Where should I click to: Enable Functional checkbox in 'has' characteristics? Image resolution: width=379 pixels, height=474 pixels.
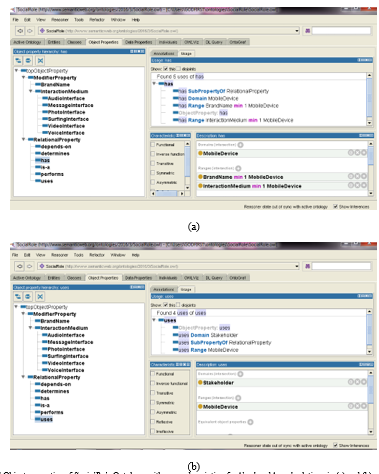(x=153, y=145)
